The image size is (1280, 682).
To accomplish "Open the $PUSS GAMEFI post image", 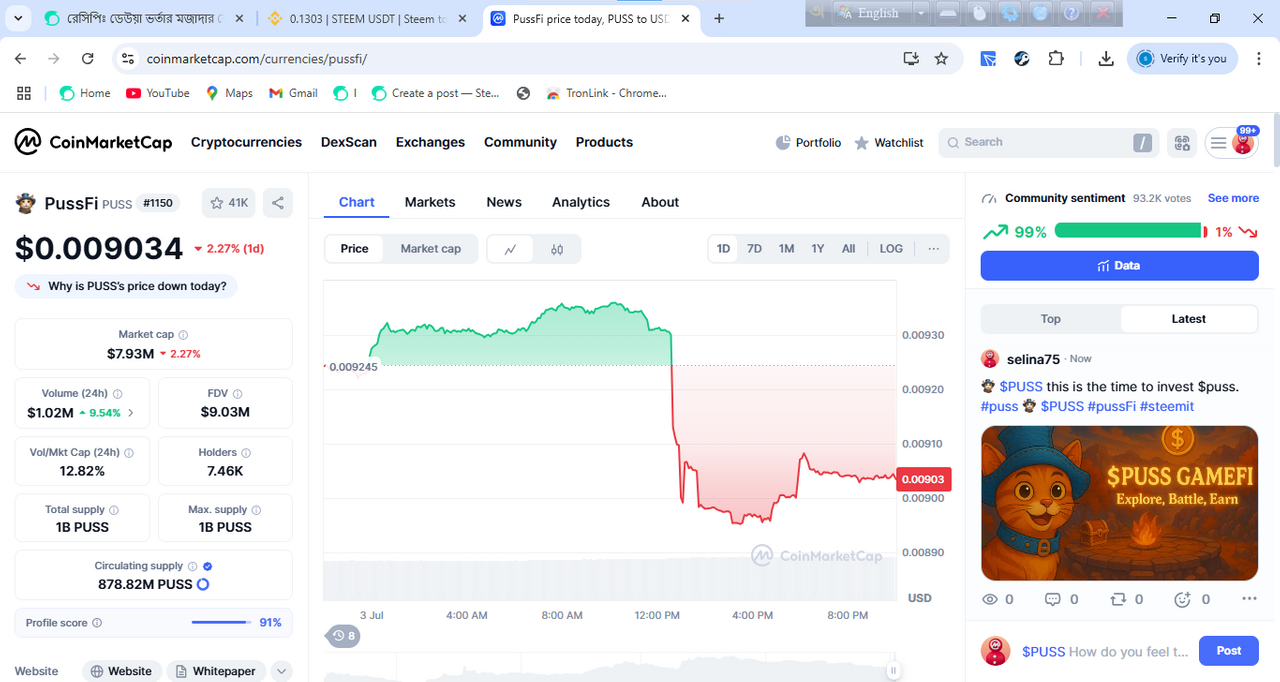I will click(1119, 503).
